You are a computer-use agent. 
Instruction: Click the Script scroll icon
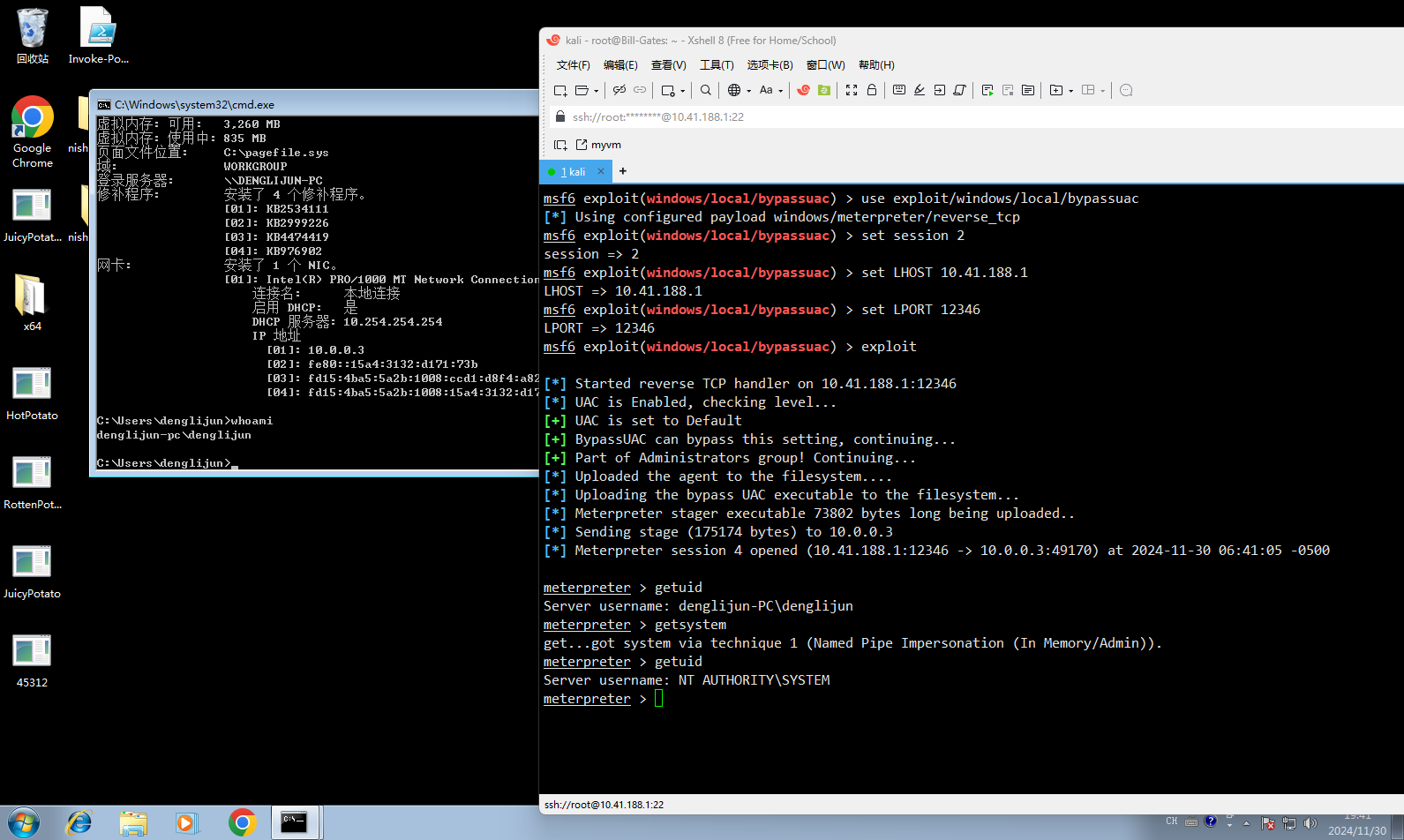pos(960,90)
